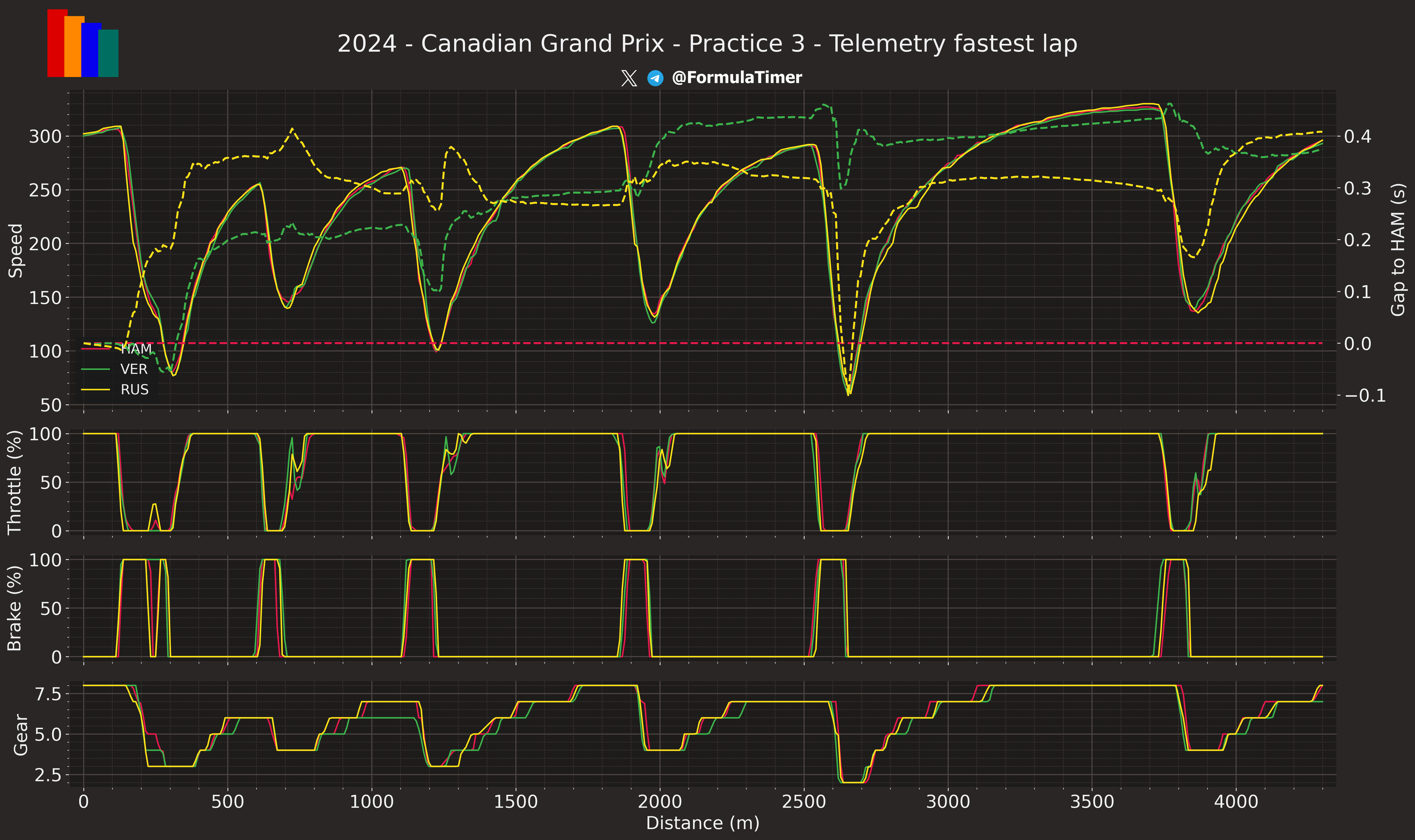
Task: Select the HAM legend entry
Action: coord(136,349)
